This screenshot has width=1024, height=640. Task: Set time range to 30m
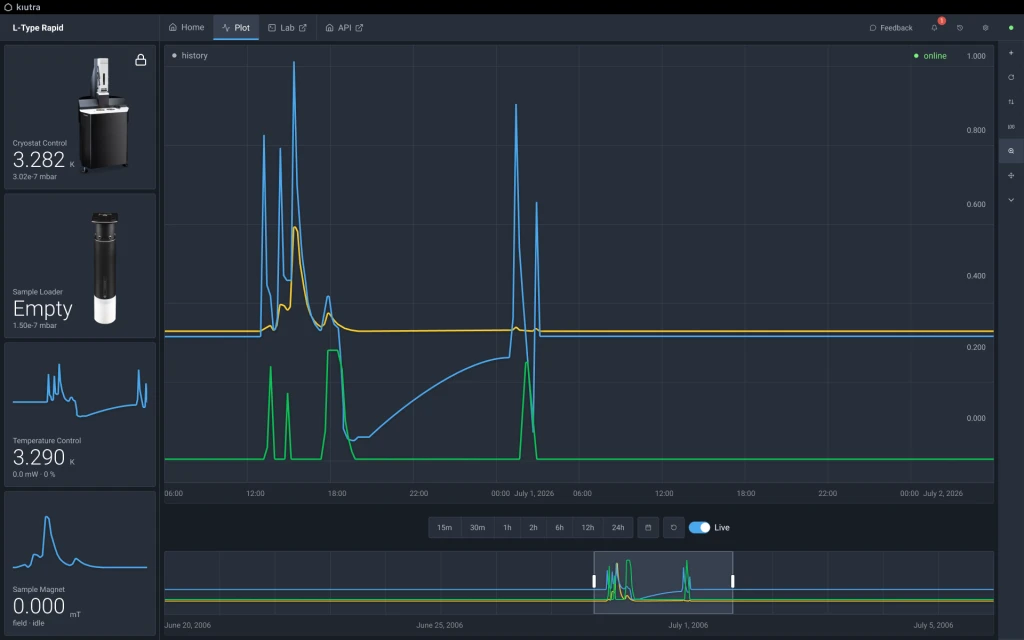coord(477,528)
